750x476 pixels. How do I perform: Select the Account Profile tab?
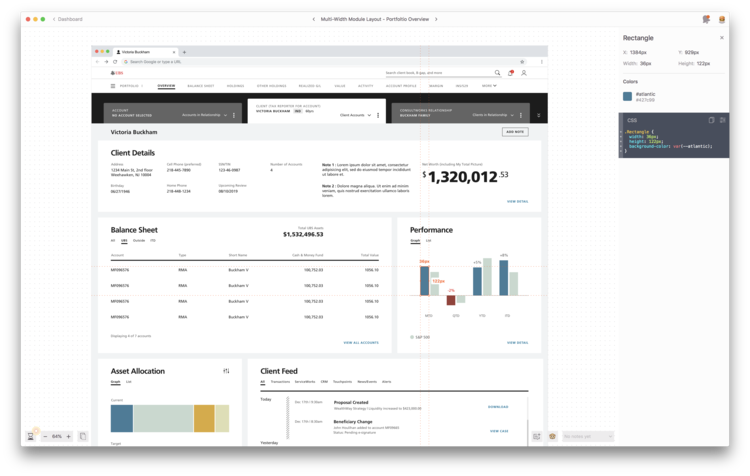pyautogui.click(x=401, y=86)
